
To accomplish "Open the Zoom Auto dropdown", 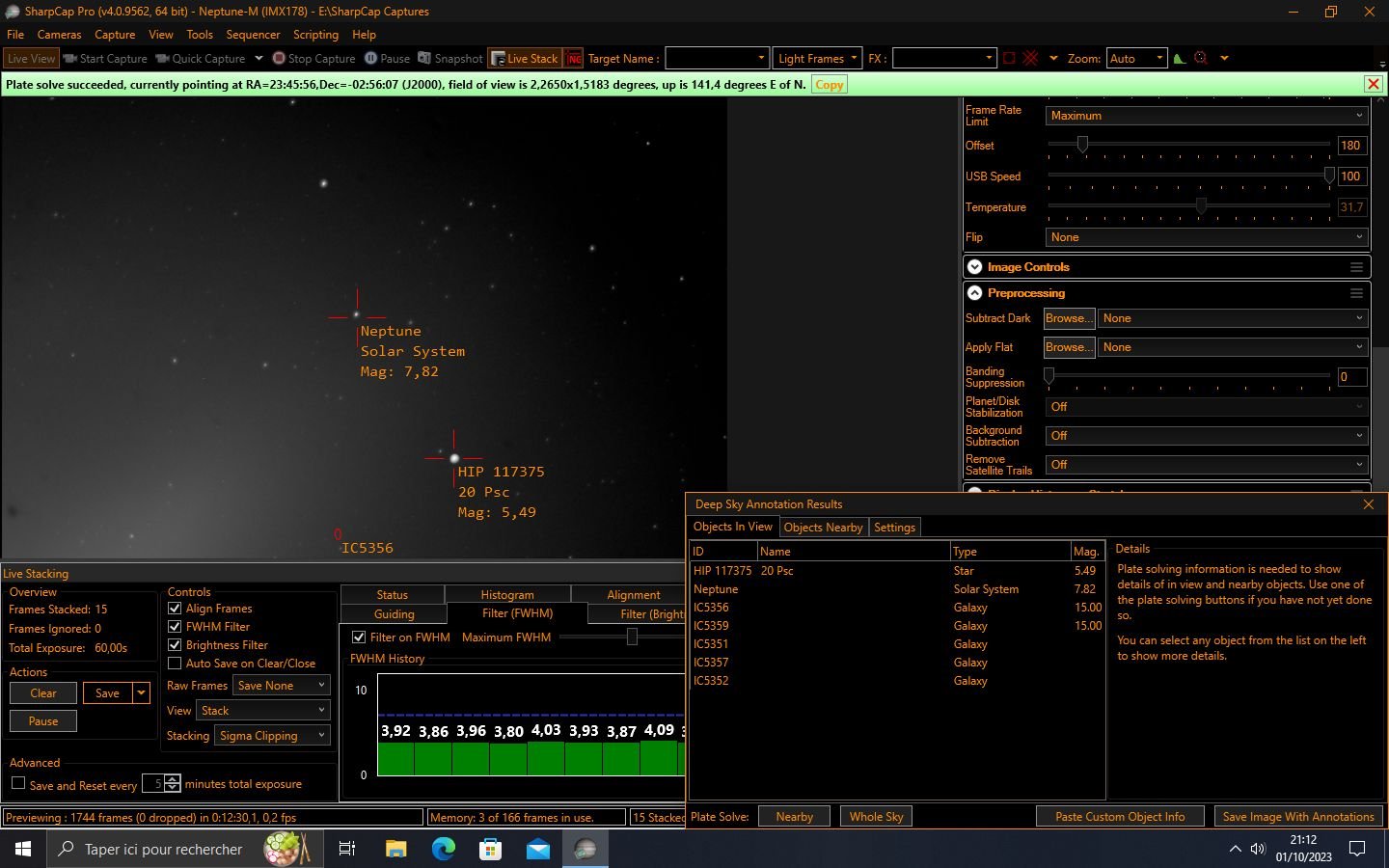I will (x=1136, y=58).
